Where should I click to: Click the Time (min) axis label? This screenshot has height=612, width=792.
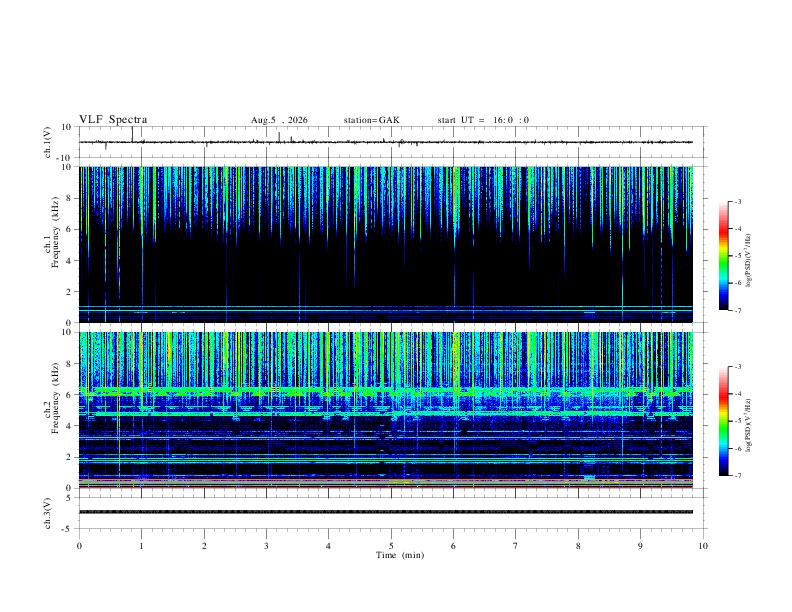pyautogui.click(x=400, y=555)
